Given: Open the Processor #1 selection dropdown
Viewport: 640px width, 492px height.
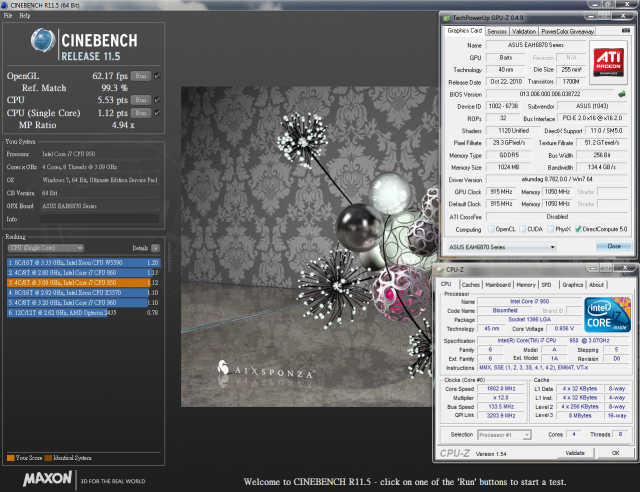Looking at the screenshot, I should (504, 435).
